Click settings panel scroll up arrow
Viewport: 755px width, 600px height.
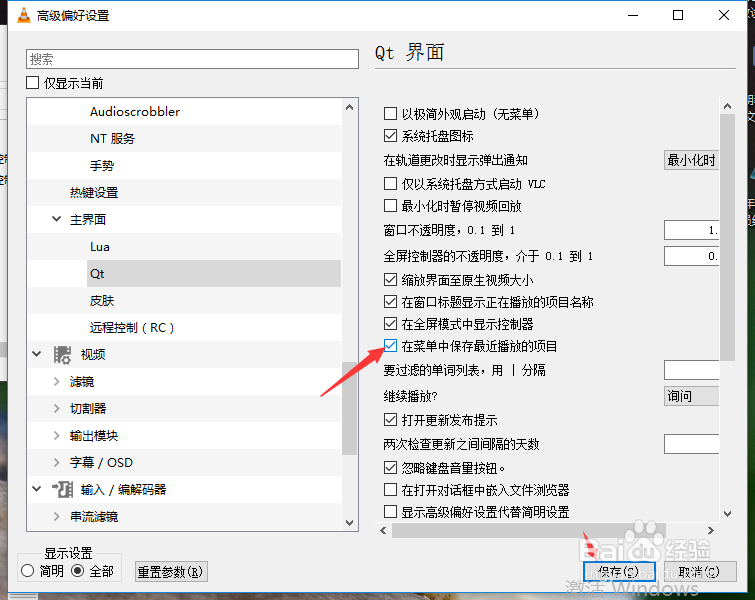[728, 106]
